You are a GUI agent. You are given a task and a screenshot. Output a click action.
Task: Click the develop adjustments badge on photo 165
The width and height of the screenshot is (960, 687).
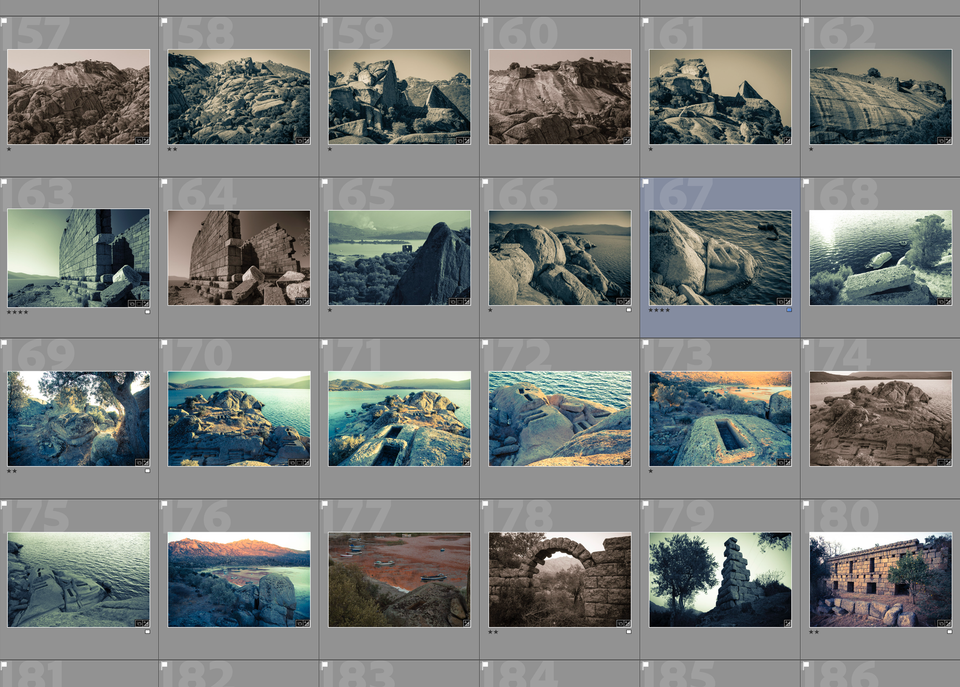click(467, 301)
